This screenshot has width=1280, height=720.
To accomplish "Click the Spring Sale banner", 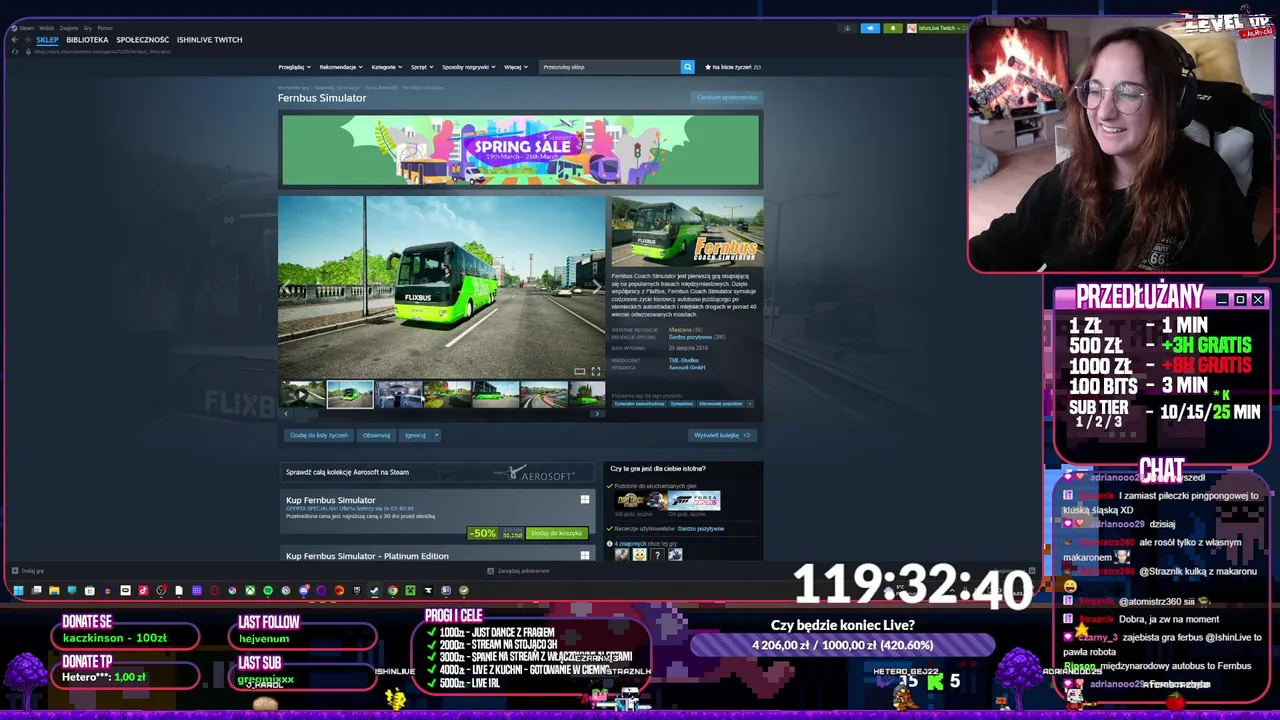I will point(520,151).
